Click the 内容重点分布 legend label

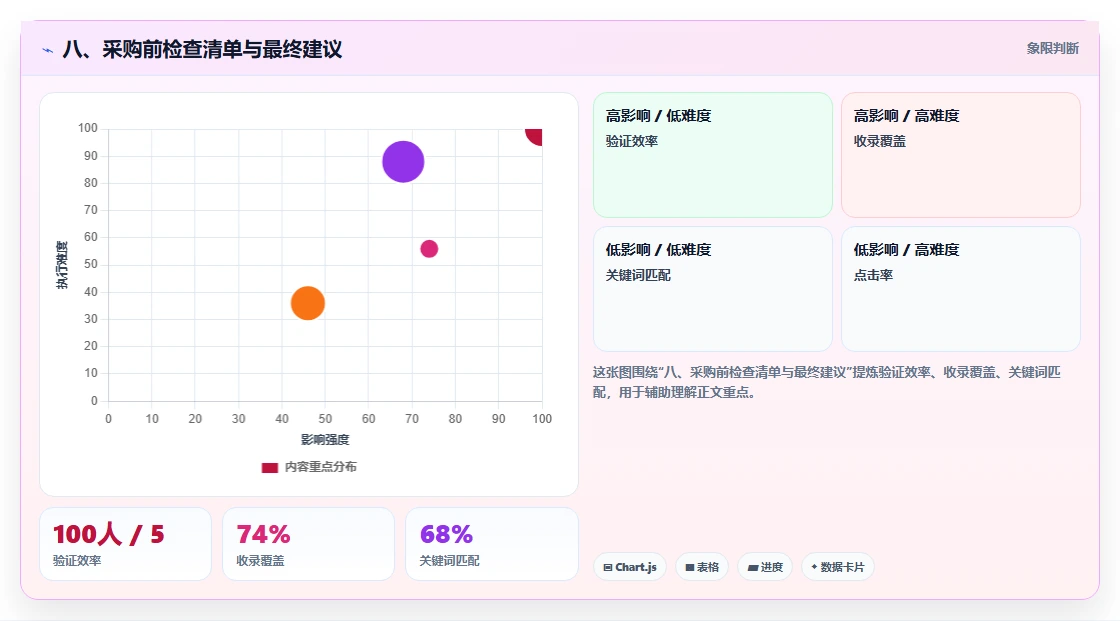(321, 467)
